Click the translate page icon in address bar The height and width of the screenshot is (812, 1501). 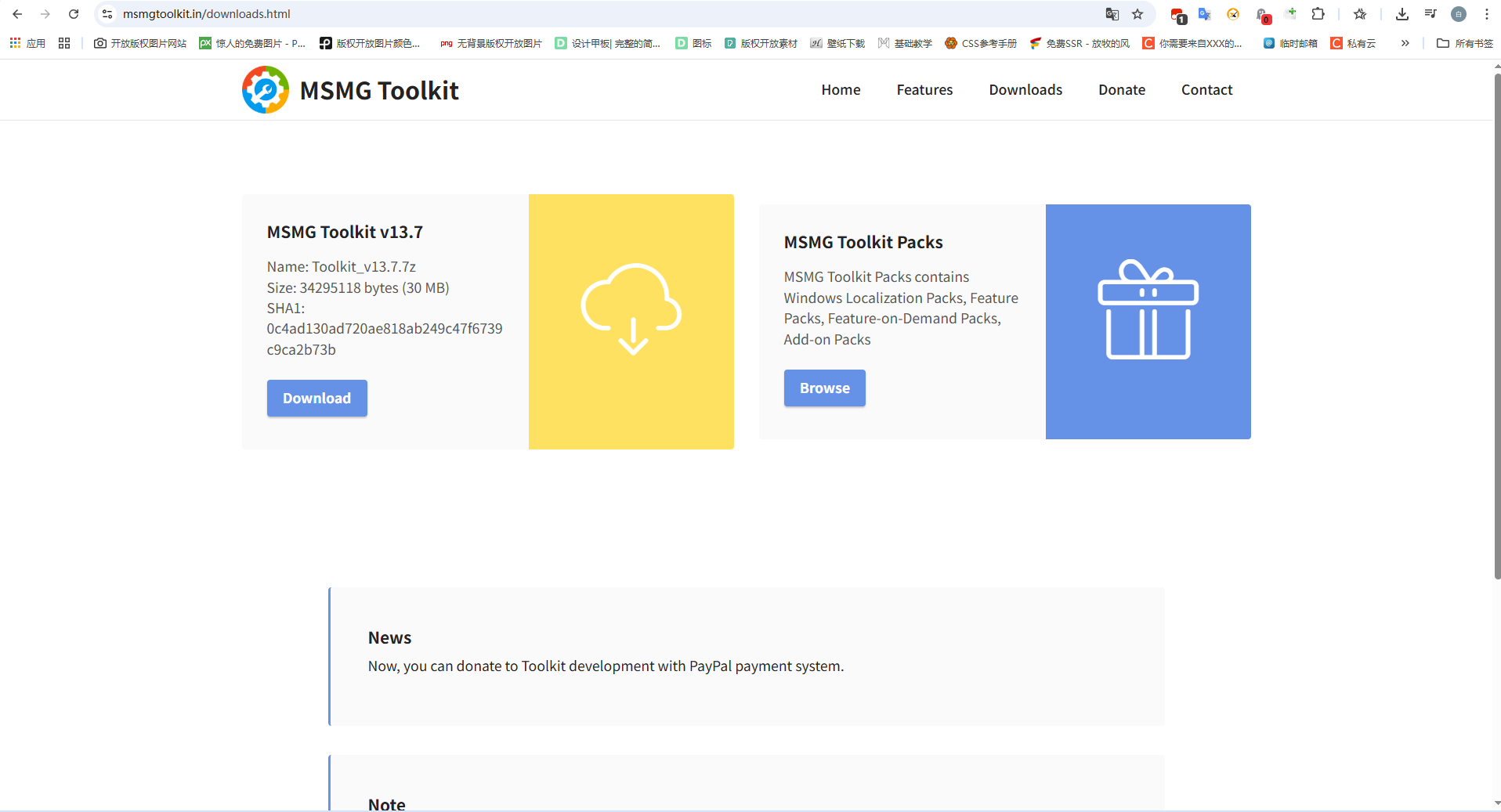coord(1112,14)
